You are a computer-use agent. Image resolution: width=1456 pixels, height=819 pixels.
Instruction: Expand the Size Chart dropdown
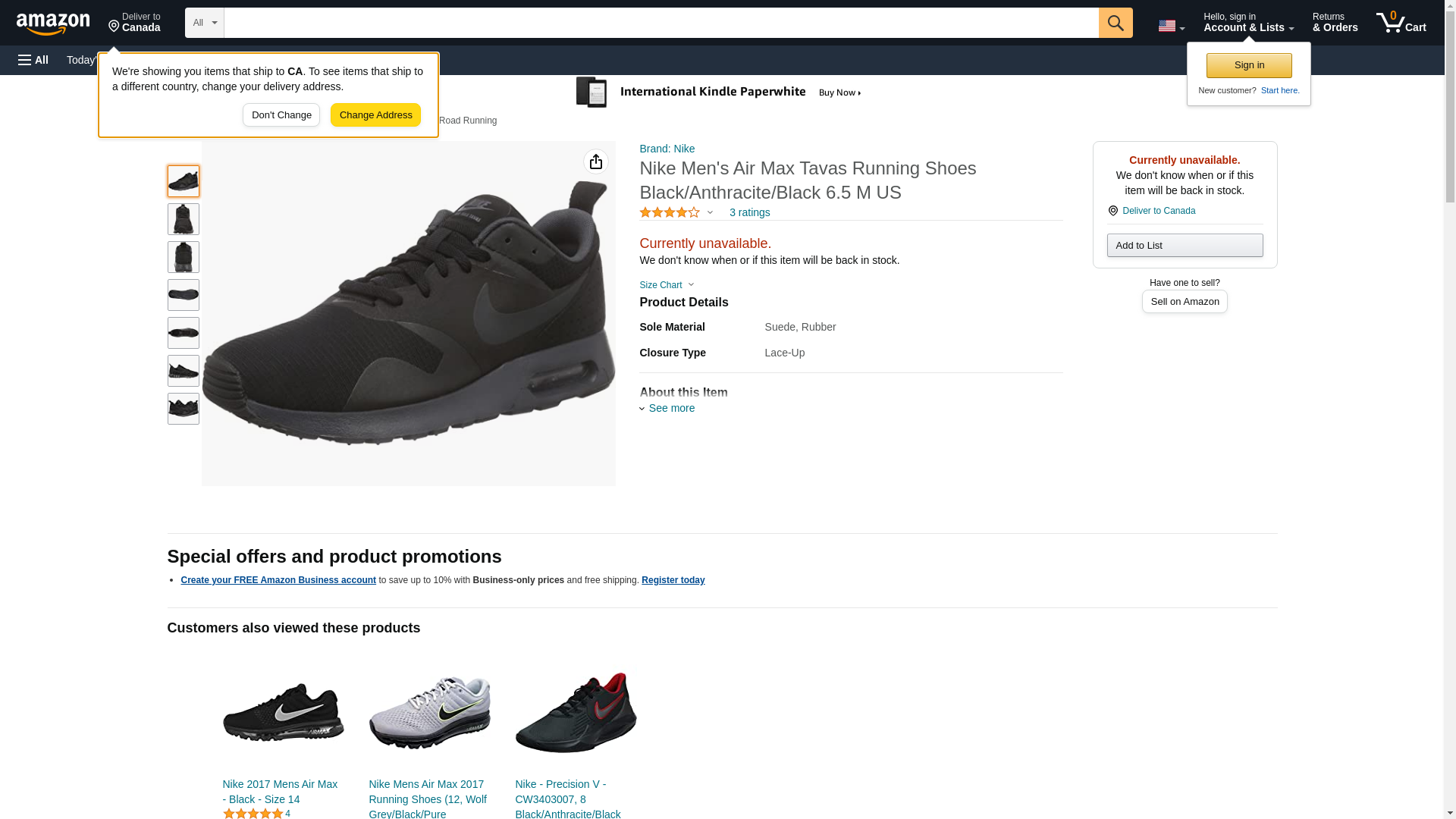[x=667, y=285]
